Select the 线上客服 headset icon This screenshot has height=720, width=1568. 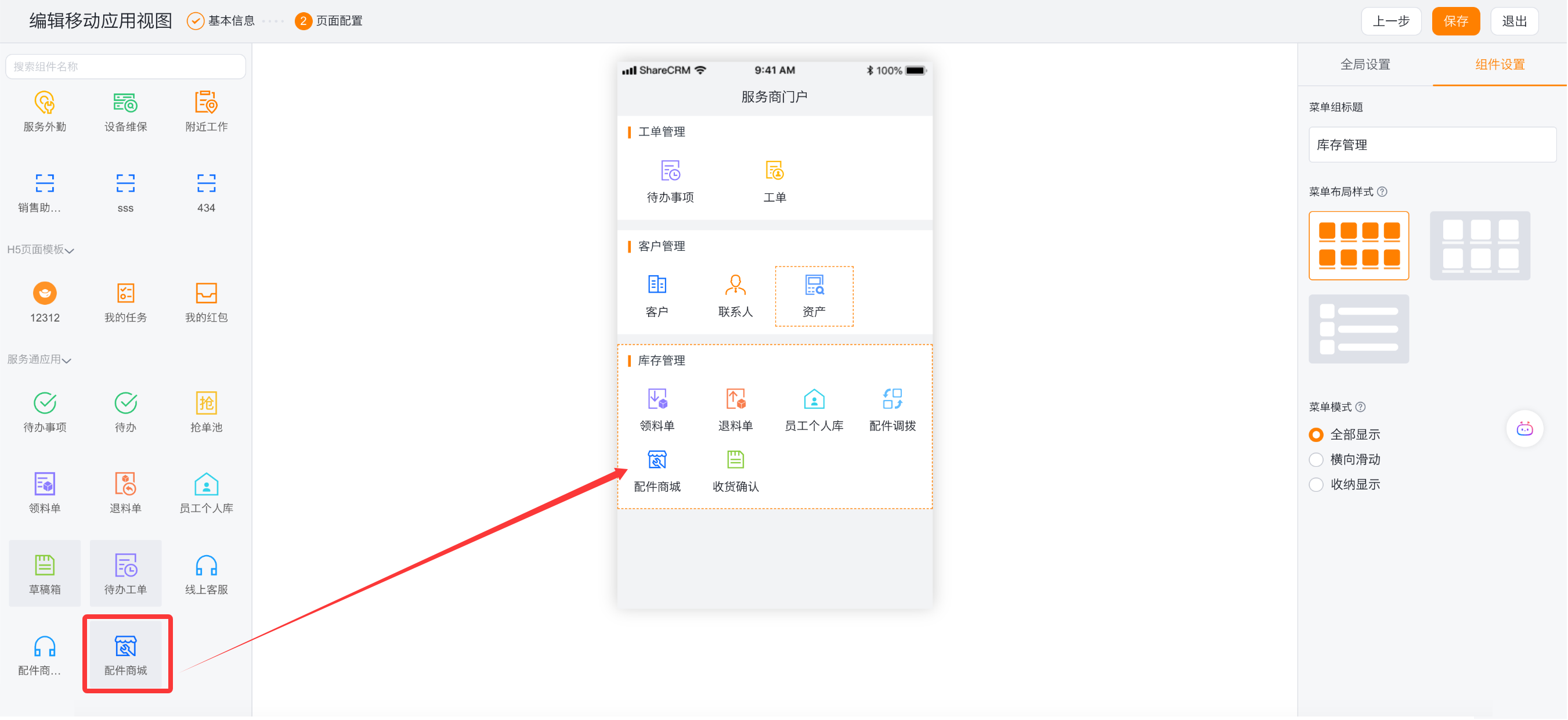coord(206,566)
